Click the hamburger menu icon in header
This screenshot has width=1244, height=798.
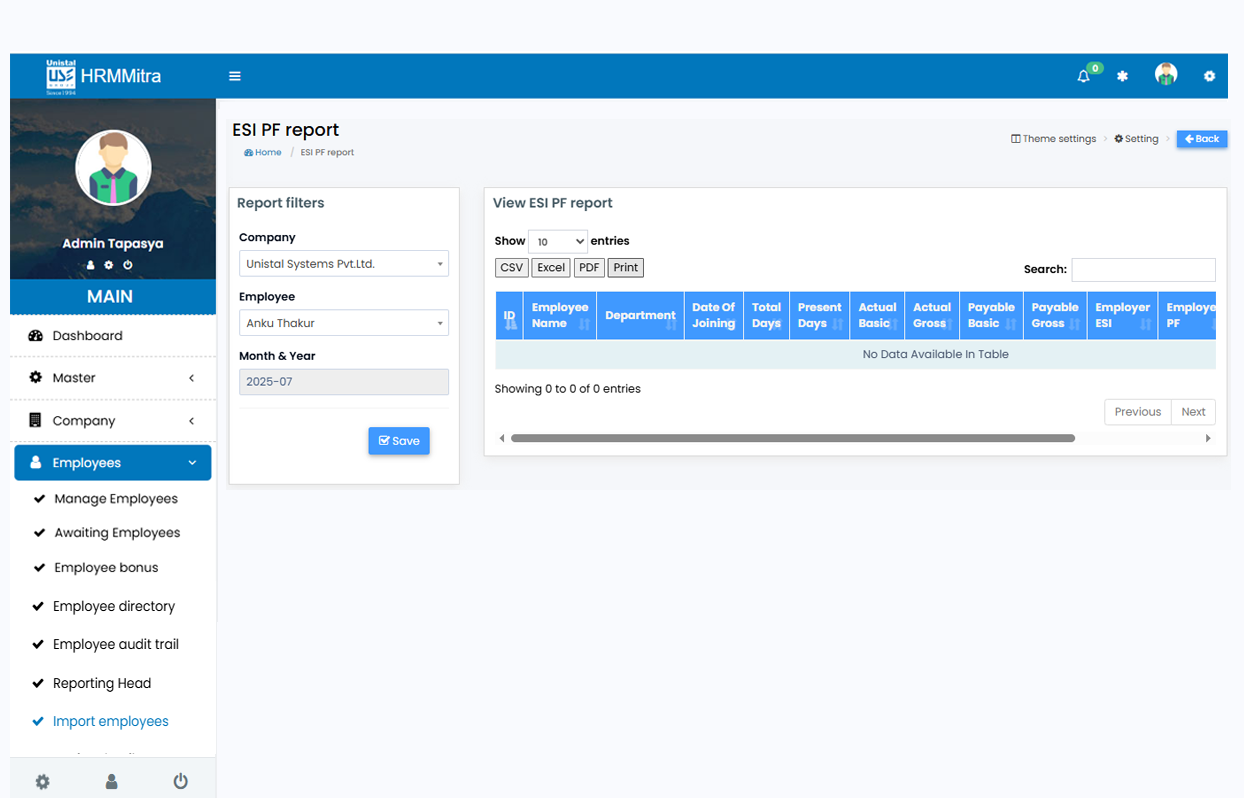tap(235, 76)
